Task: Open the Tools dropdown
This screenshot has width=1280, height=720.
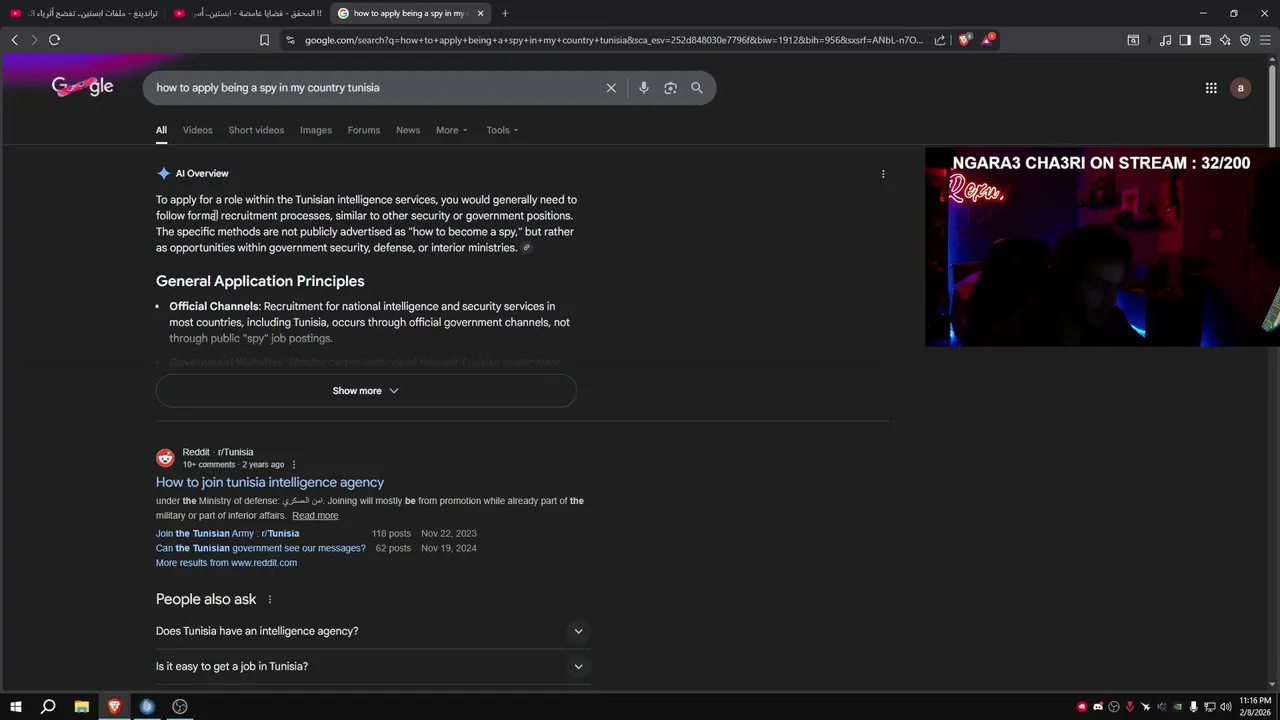Action: (502, 130)
